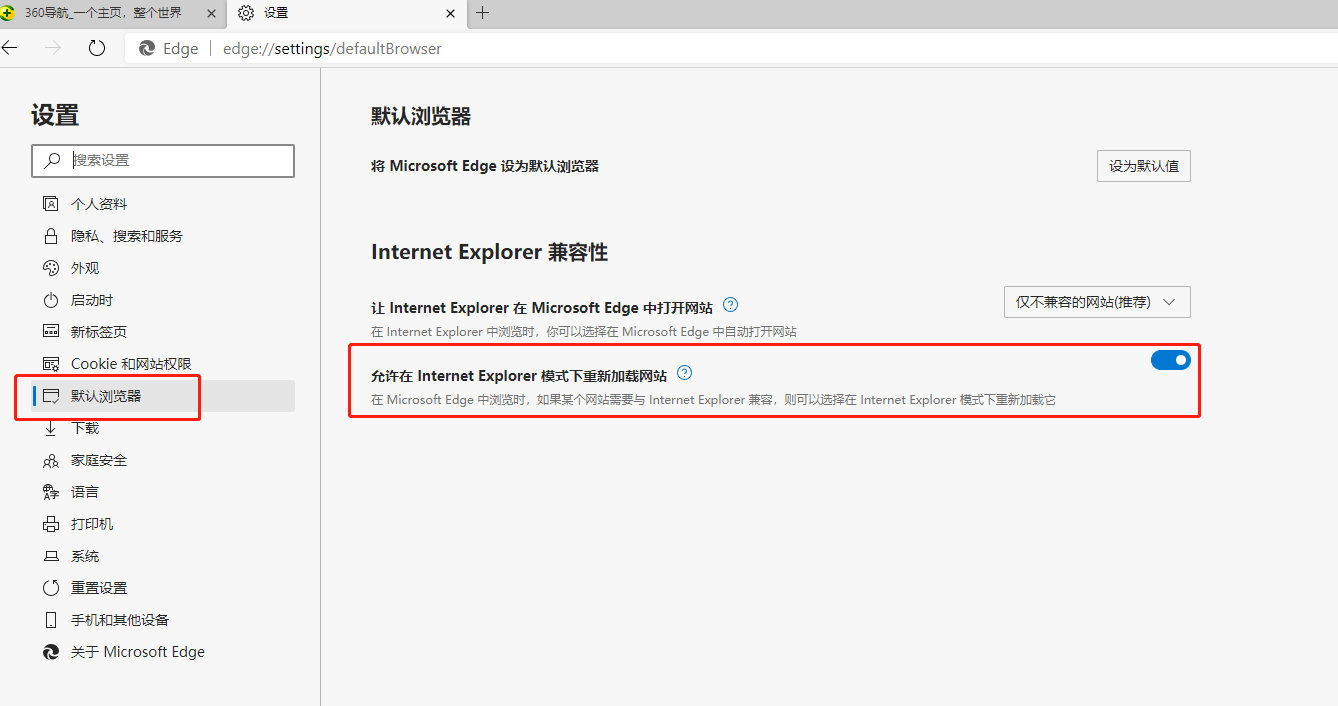The image size is (1338, 706).
Task: Open the 仅不兼容的网站(推荐) dropdown
Action: tap(1097, 302)
